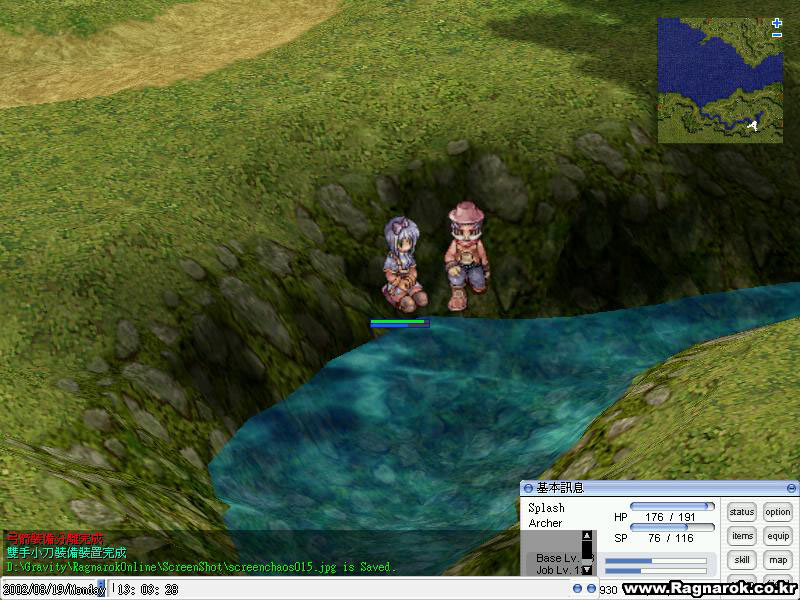Click the red chat line 弓箭裝備分離完成
The width and height of the screenshot is (800, 600).
coord(55,539)
